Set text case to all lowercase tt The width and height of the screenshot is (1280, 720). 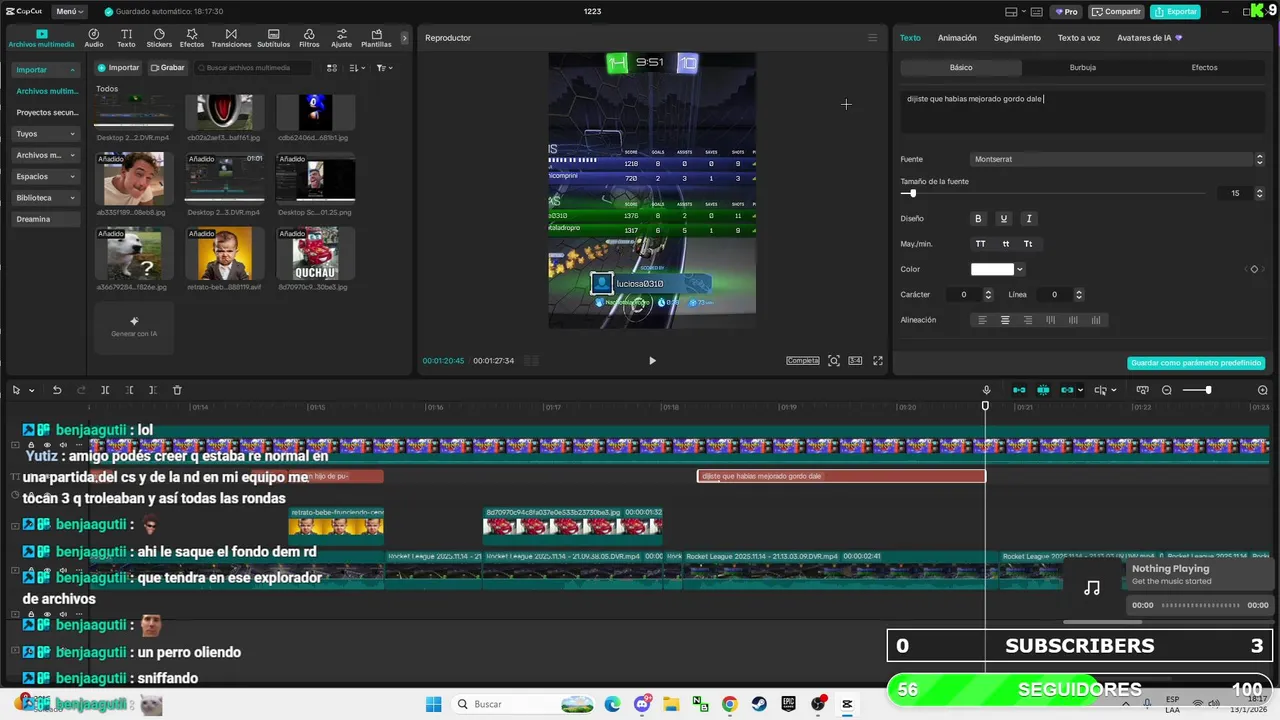(x=1005, y=244)
